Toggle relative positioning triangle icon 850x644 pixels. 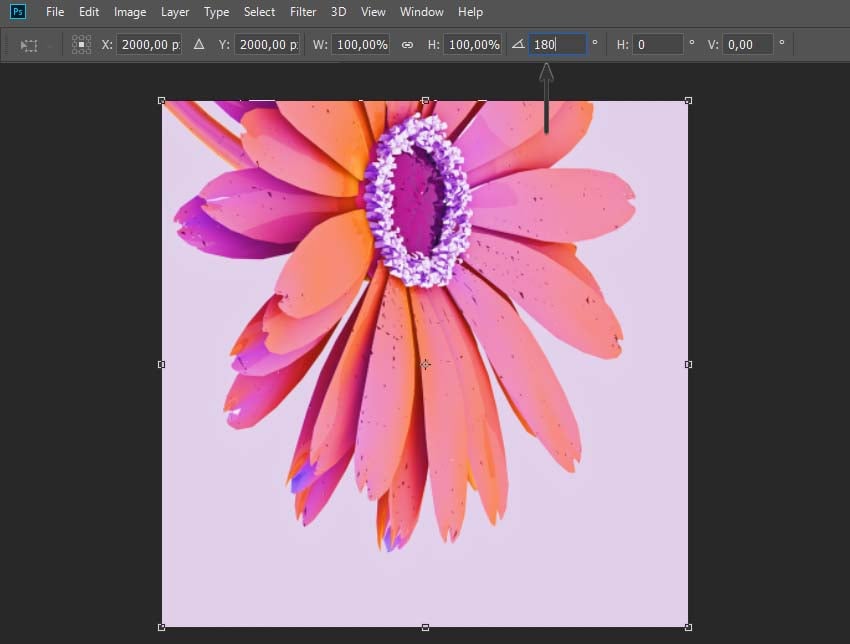198,45
